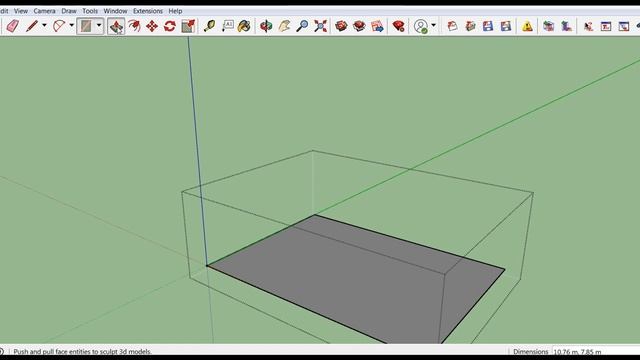The width and height of the screenshot is (640, 360).
Task: Select the Rotate tool
Action: [170, 26]
